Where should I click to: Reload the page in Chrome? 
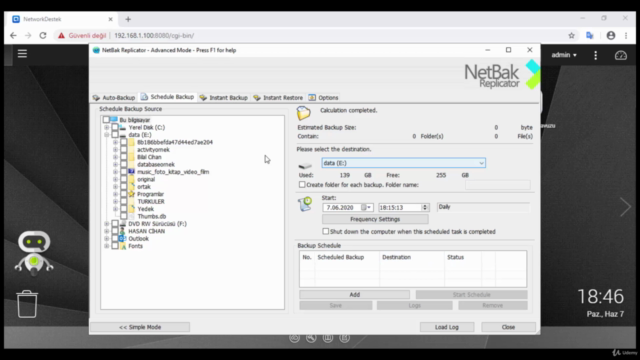pyautogui.click(x=43, y=36)
